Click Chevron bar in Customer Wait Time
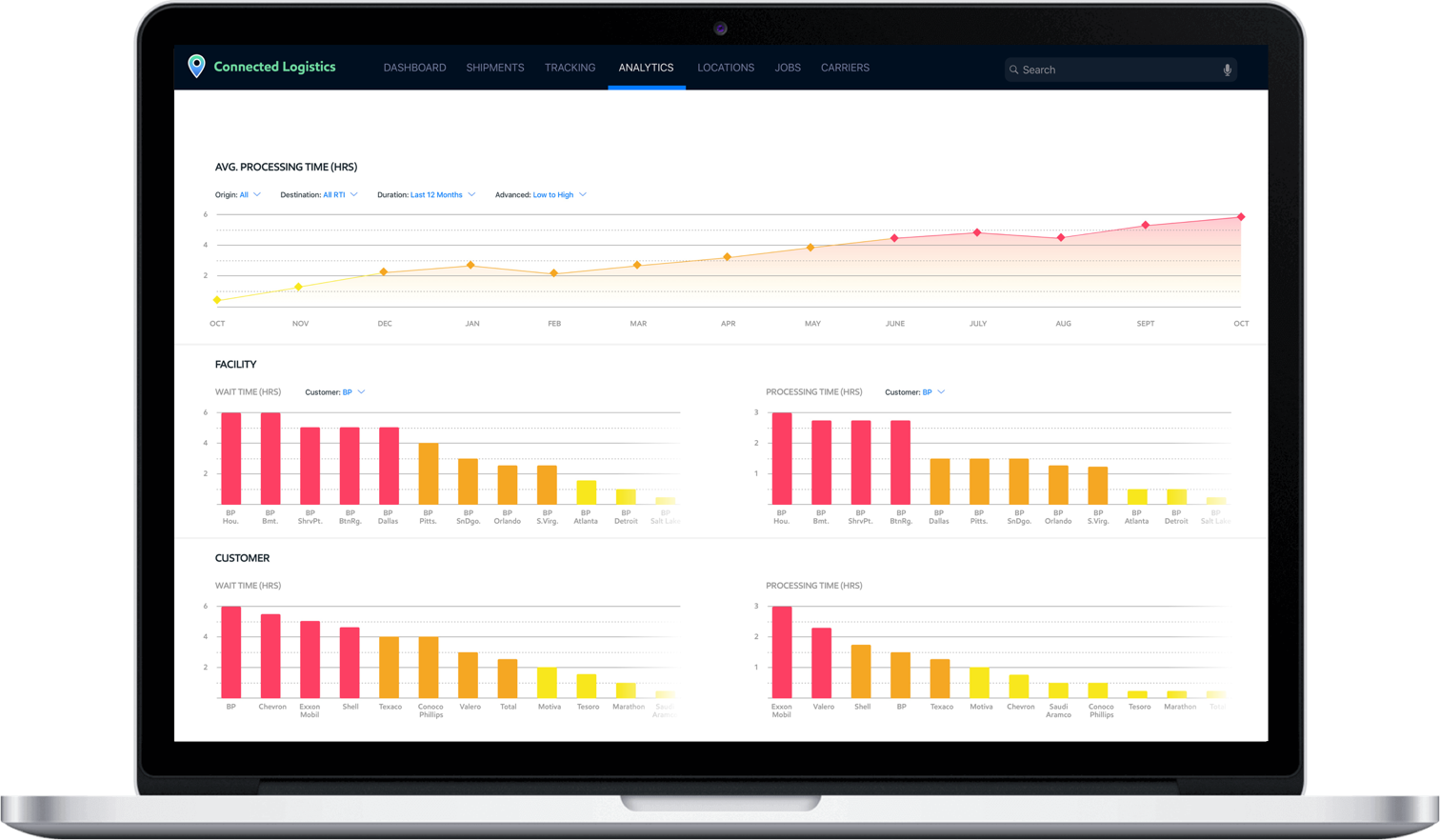This screenshot has width=1440, height=840. pos(270,656)
